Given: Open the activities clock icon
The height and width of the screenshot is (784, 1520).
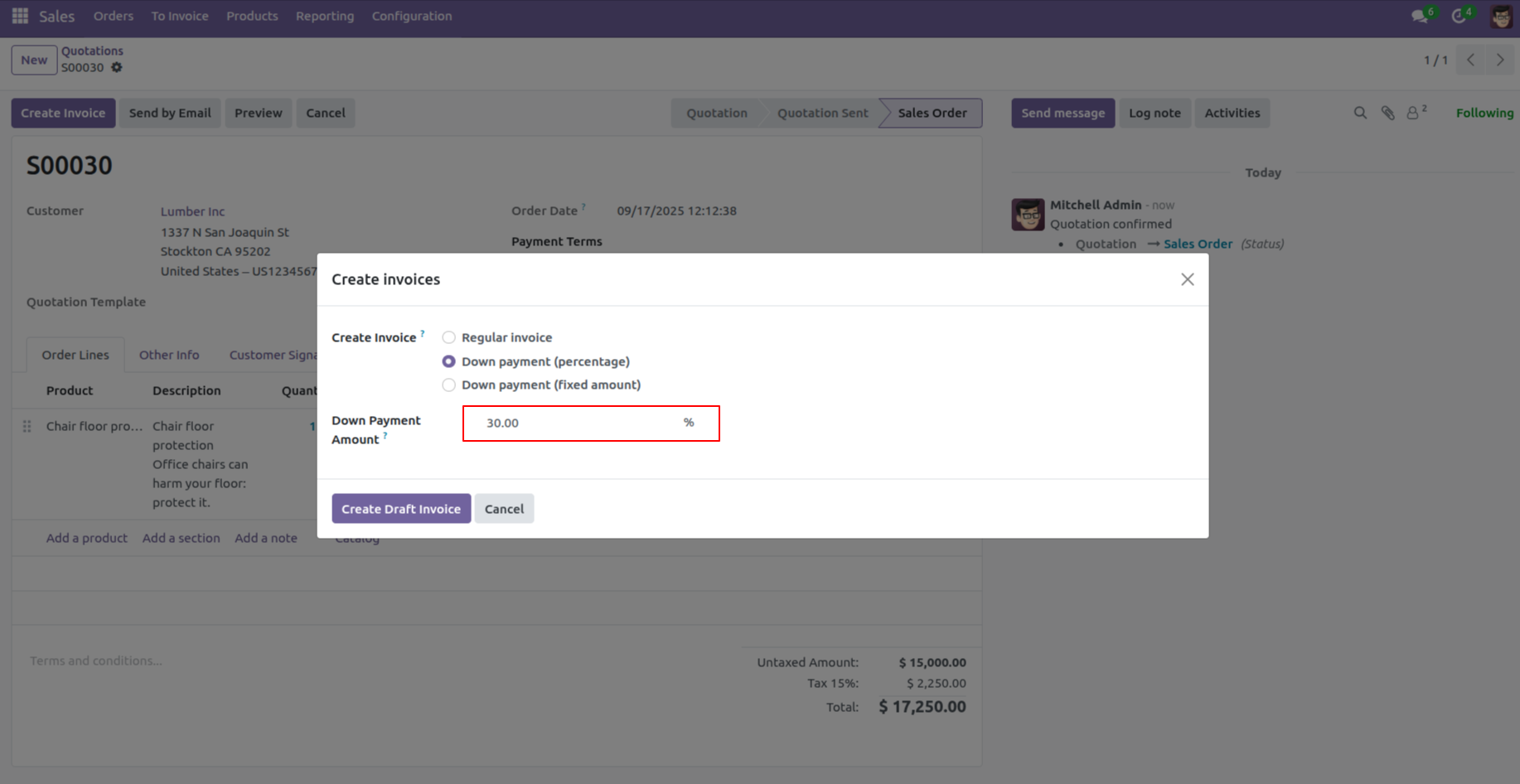Looking at the screenshot, I should [x=1459, y=17].
